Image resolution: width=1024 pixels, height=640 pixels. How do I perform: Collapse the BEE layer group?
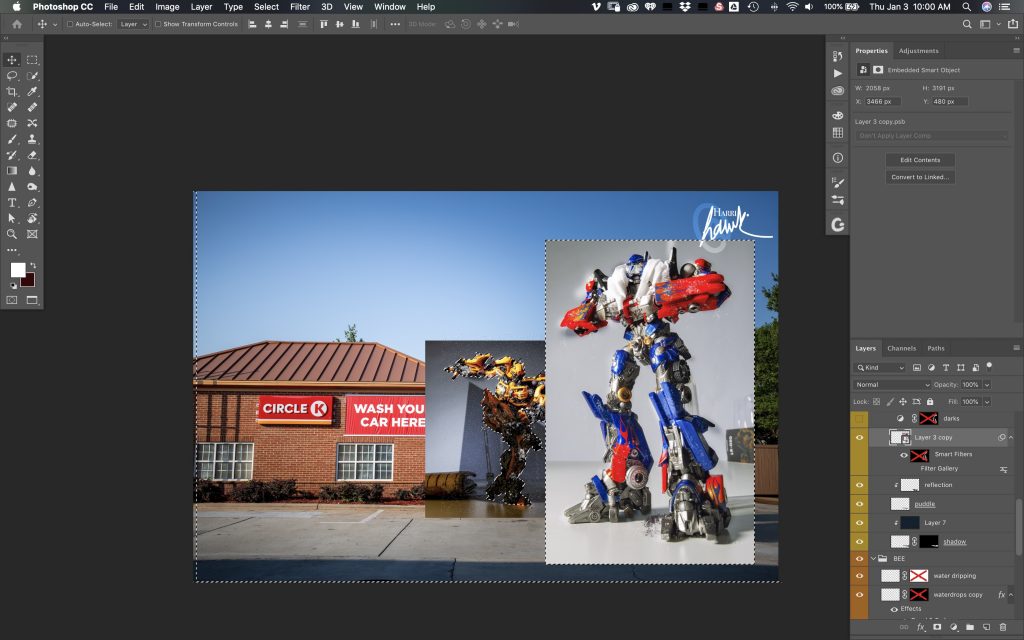pos(874,559)
